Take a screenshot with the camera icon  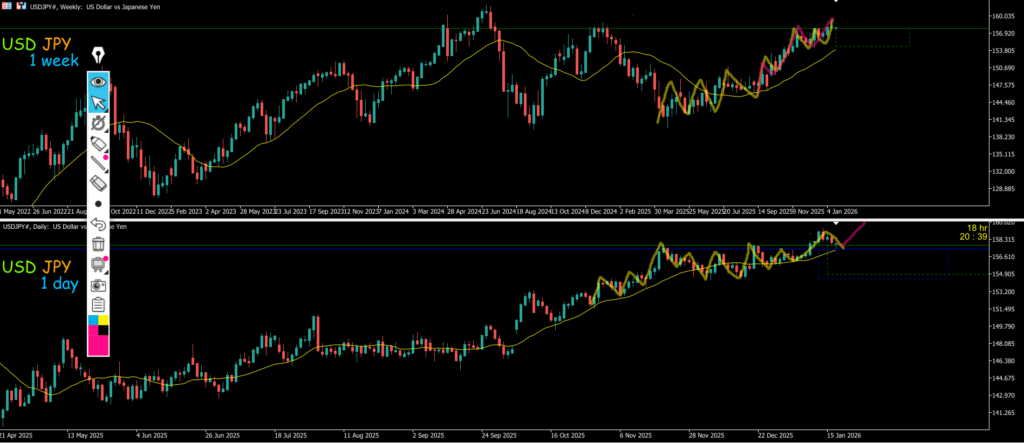click(98, 284)
